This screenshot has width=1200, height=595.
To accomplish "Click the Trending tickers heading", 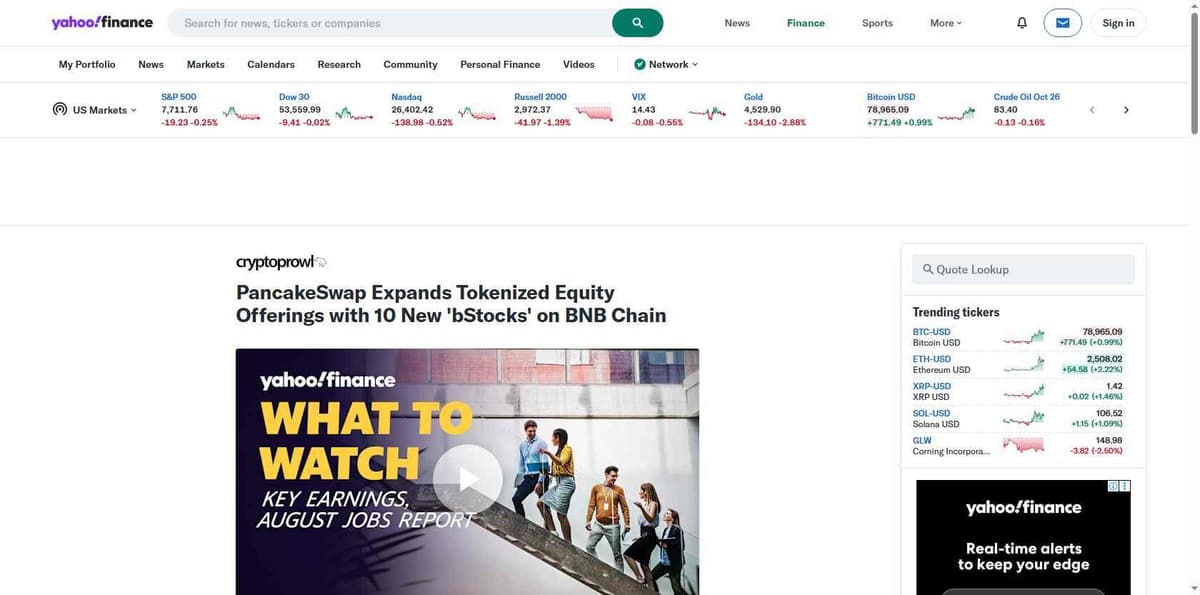I will click(956, 312).
